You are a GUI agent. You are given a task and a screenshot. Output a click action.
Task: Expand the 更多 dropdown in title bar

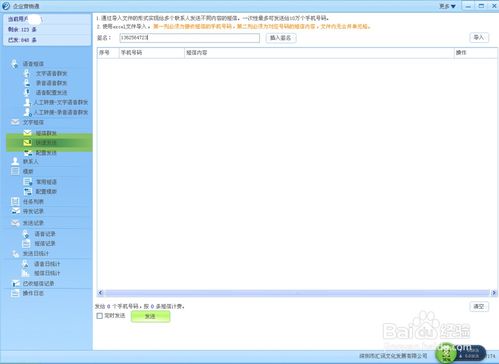[x=447, y=6]
